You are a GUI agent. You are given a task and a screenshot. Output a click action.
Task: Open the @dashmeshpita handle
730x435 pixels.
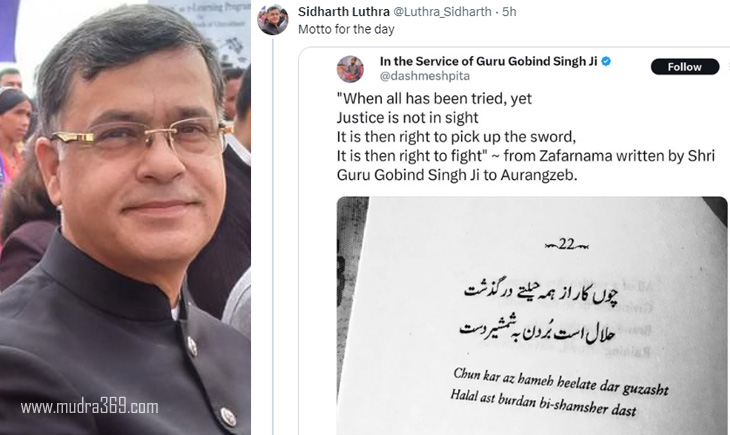(x=425, y=76)
